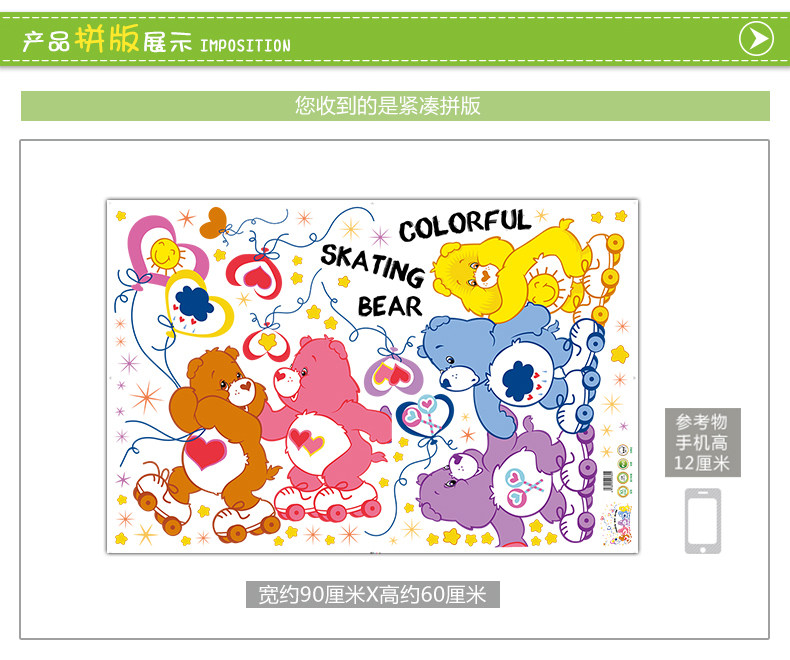Click the arrow circle icon in the green header

(x=756, y=38)
